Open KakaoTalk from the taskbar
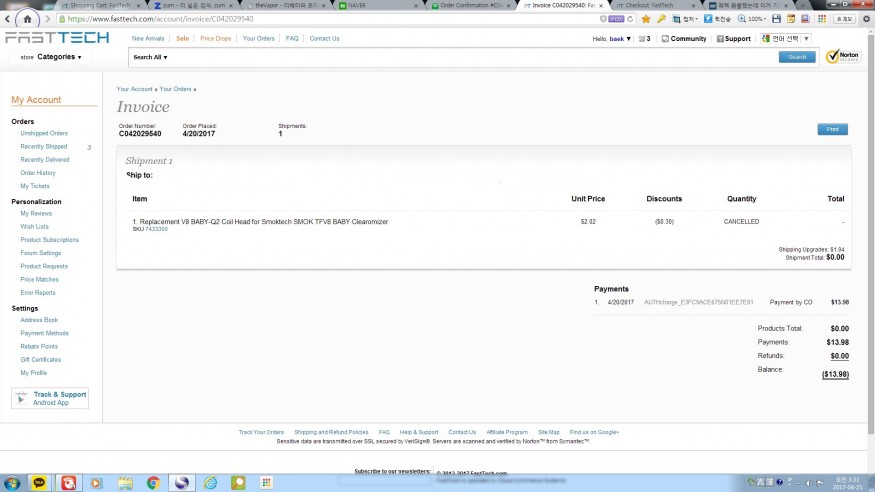The width and height of the screenshot is (875, 492). [x=39, y=483]
